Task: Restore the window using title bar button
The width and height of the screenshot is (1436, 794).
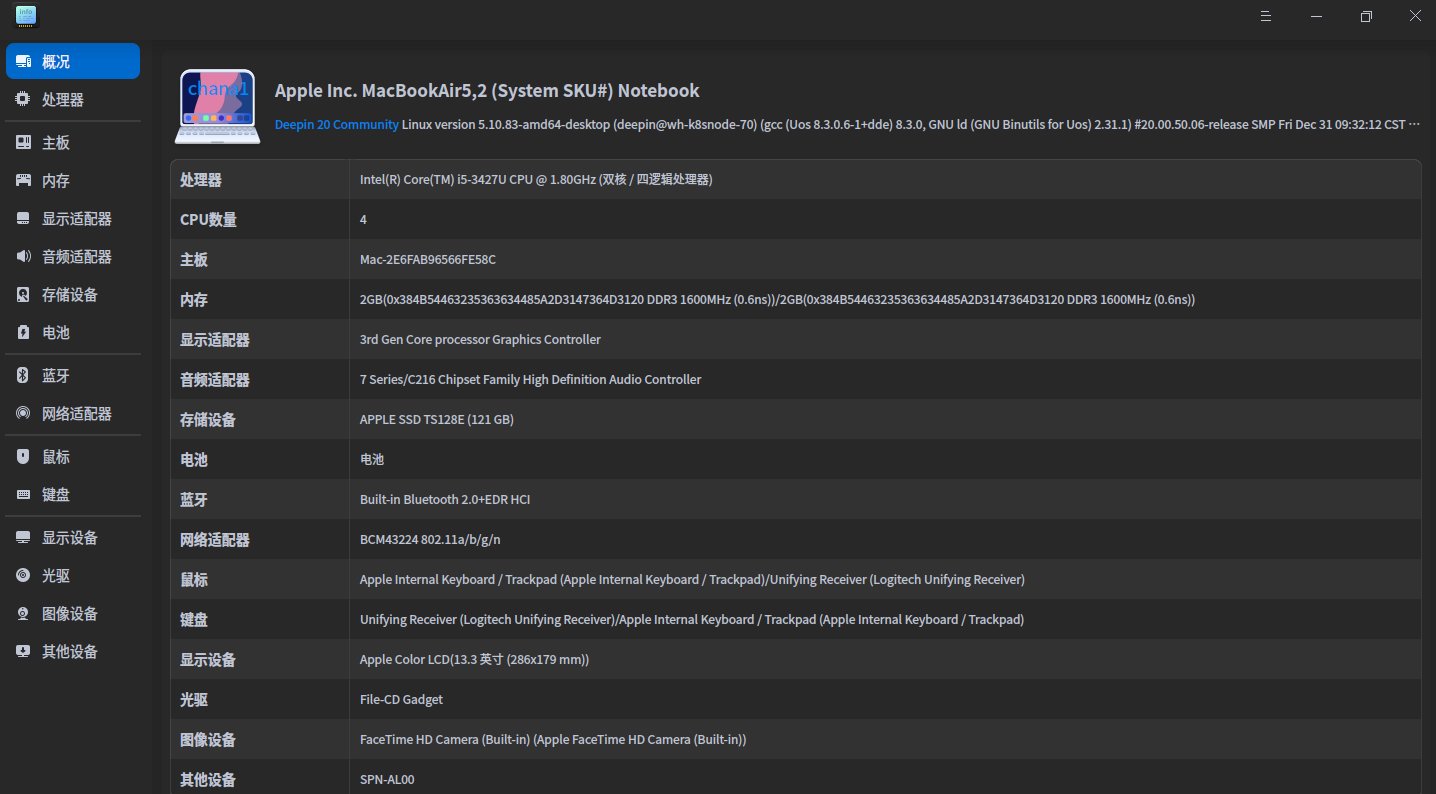Action: (1366, 16)
